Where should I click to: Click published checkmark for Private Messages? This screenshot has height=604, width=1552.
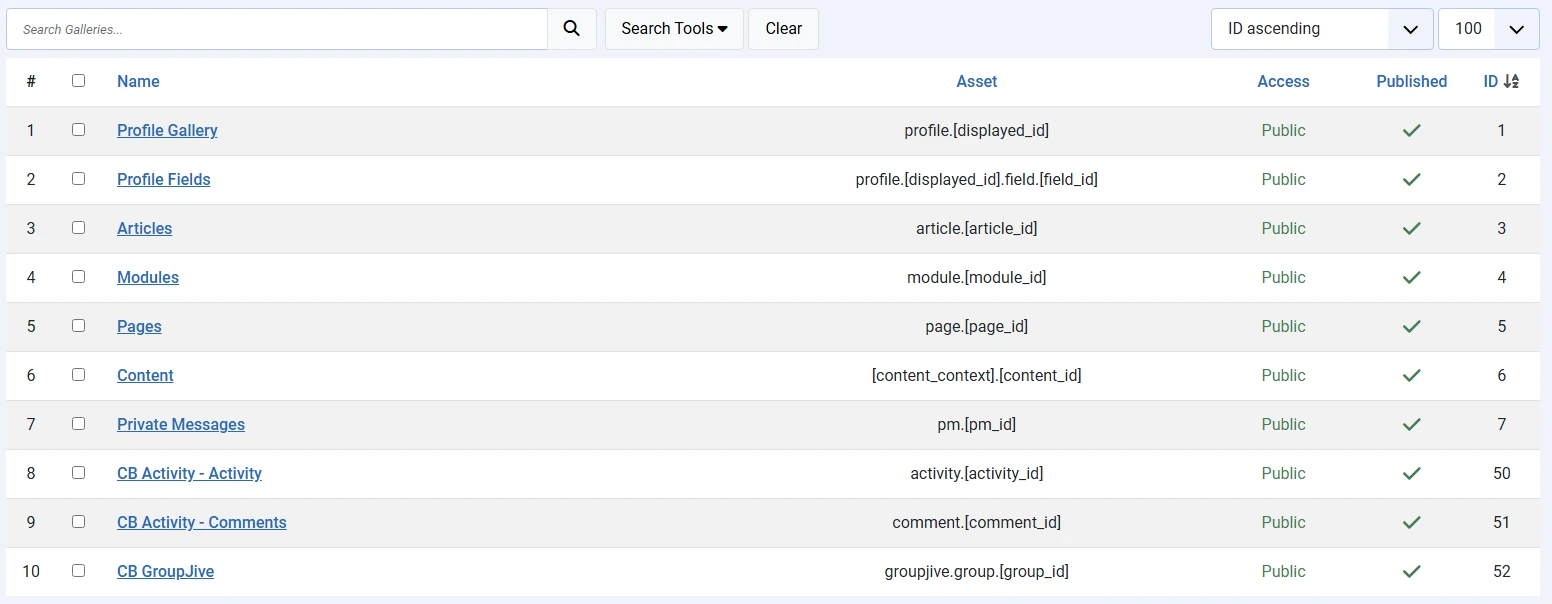[x=1411, y=424]
